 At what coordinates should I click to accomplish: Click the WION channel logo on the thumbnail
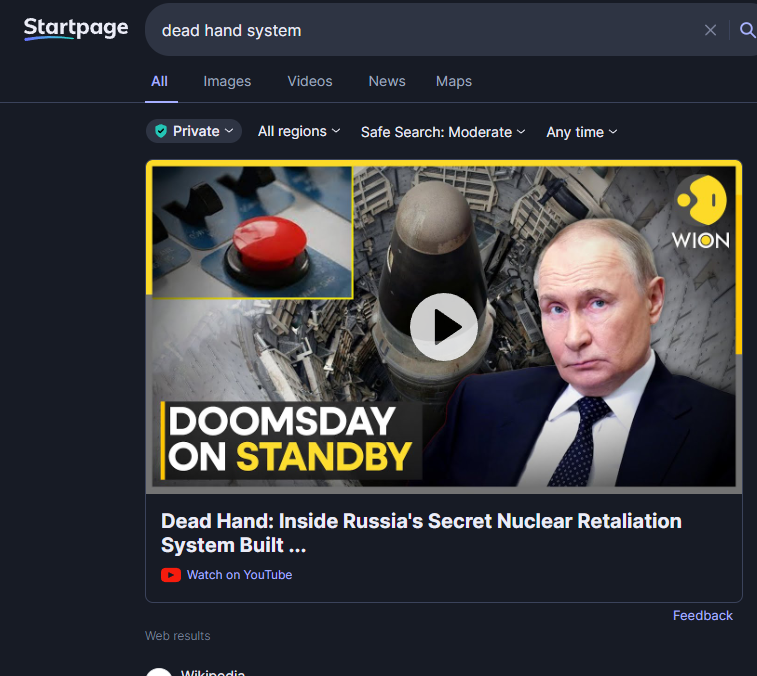point(700,212)
